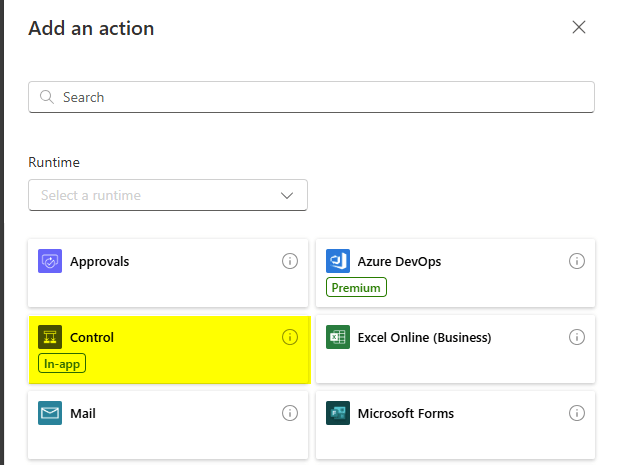Click the Microsoft Forms connector icon
This screenshot has width=619, height=465.
tap(338, 413)
